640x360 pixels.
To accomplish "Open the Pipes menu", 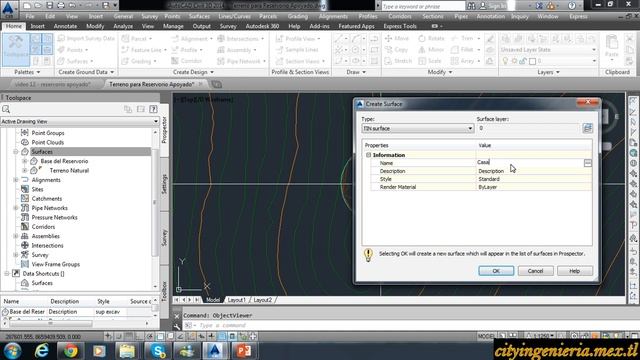I will (461, 16).
